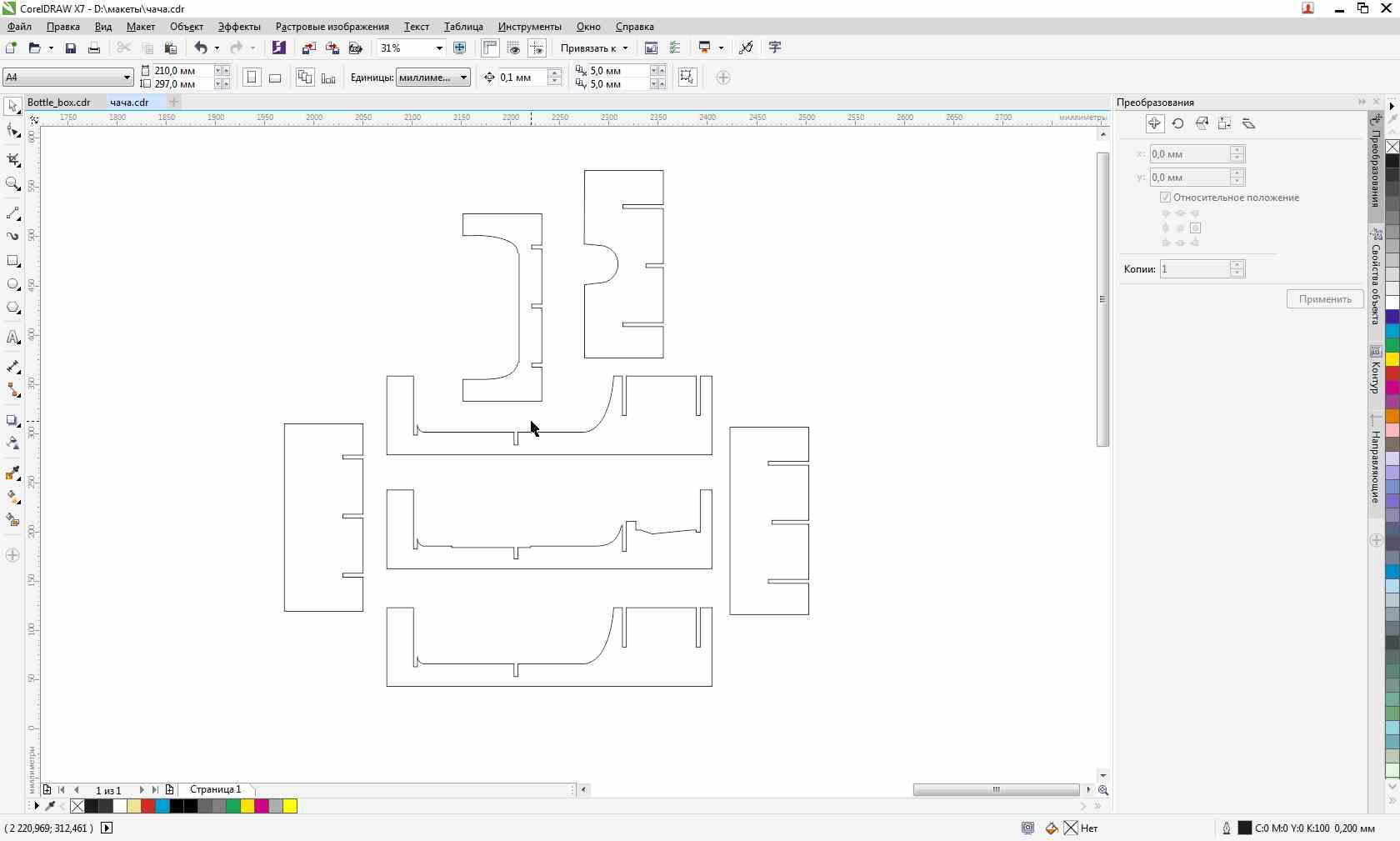Click the Import icon in toolbar
The image size is (1400, 841).
[x=308, y=48]
